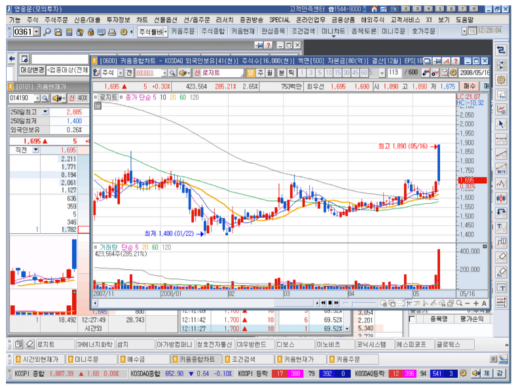Click the 매수 buy button
The image size is (517, 388).
[x=469, y=86]
